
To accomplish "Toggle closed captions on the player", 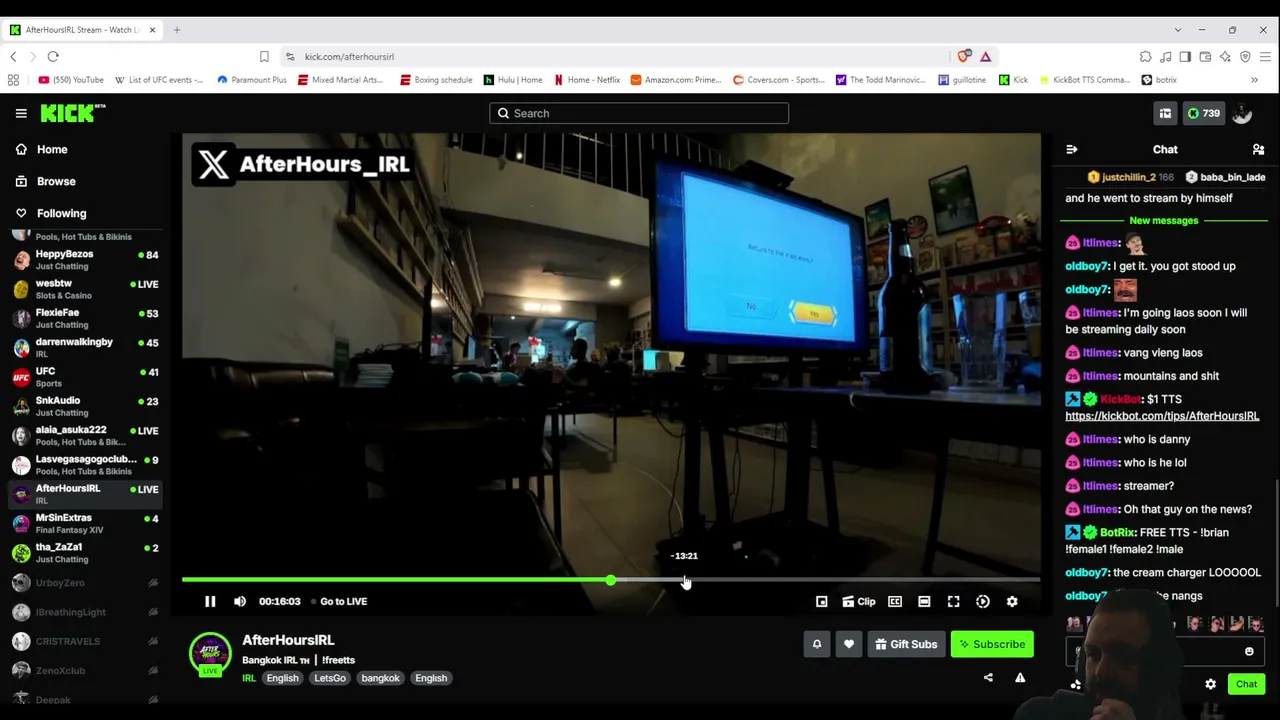I will pyautogui.click(x=895, y=601).
